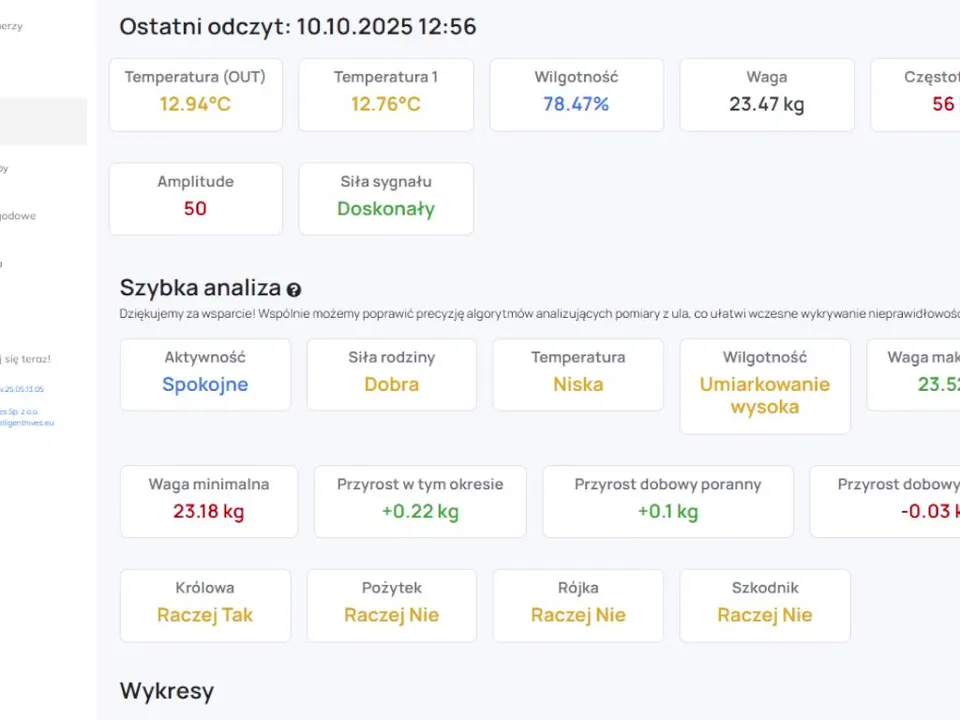960x720 pixels.
Task: Select the Temperatura (OUT) reading card
Action: (196, 94)
